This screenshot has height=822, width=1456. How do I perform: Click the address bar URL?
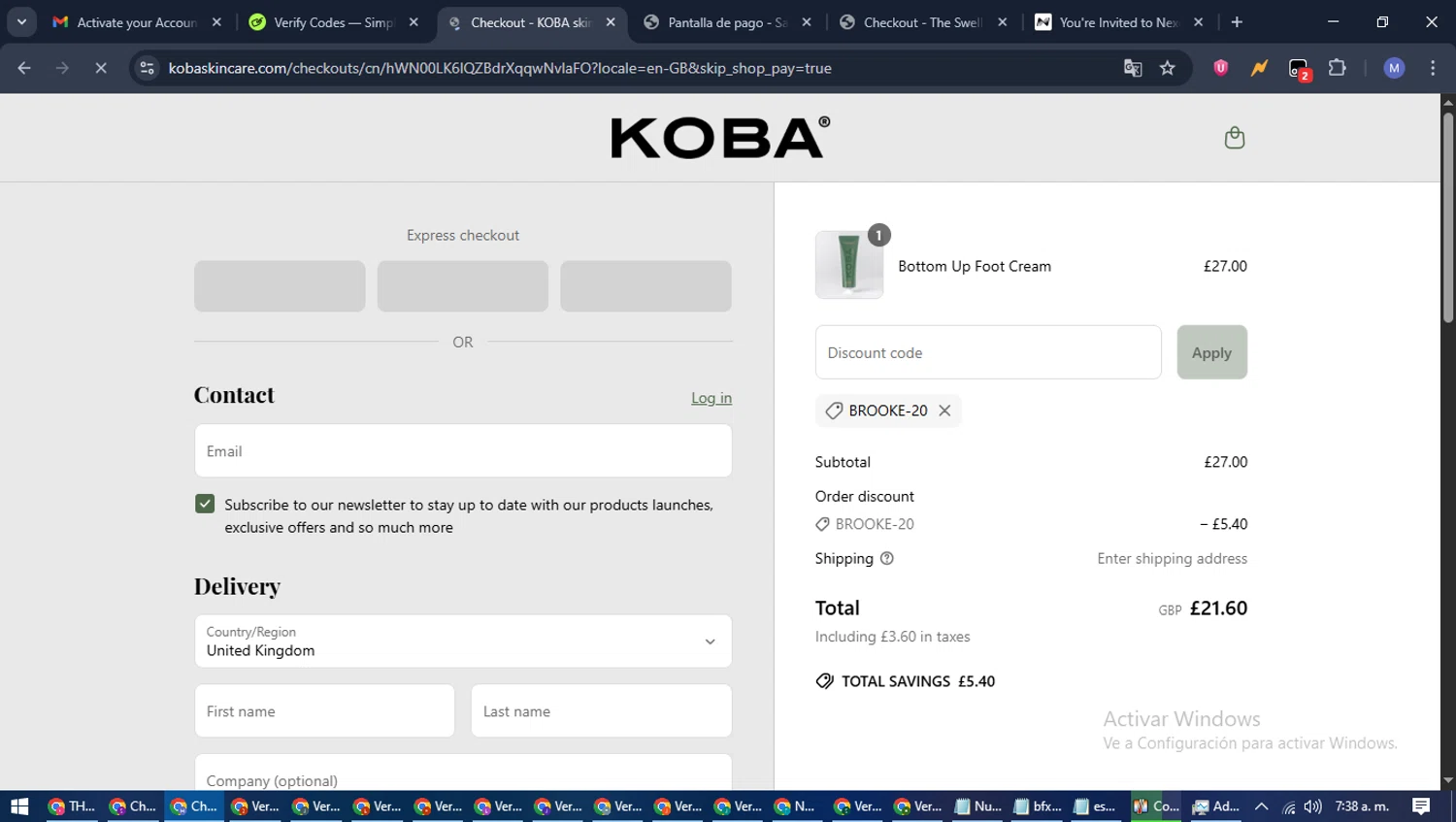(x=500, y=68)
